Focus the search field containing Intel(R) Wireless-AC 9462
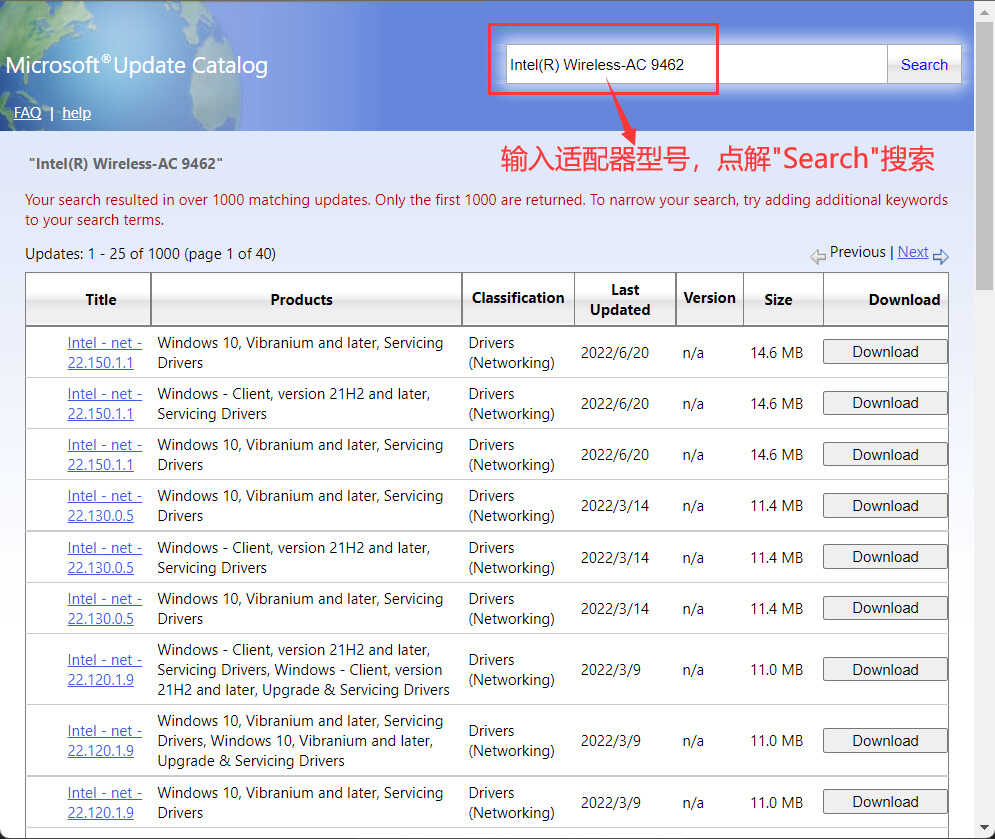 (x=696, y=64)
